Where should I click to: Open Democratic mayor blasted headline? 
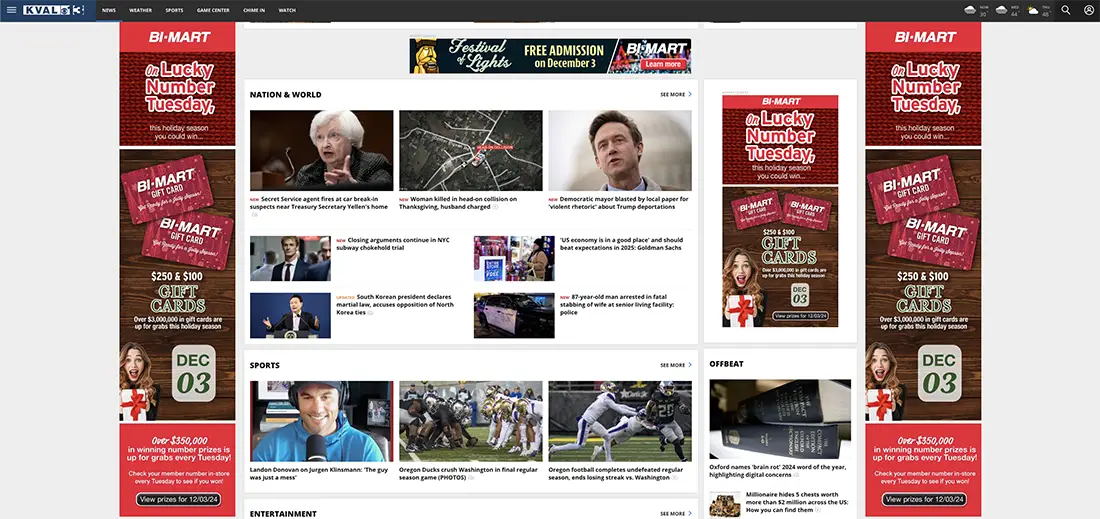coord(618,203)
